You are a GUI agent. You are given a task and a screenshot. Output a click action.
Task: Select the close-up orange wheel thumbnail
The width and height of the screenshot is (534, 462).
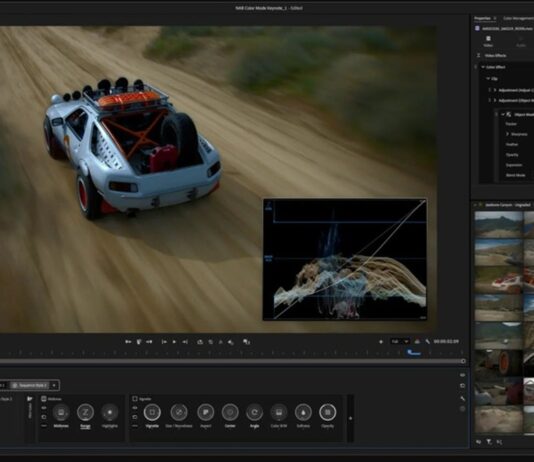pyautogui.click(x=498, y=363)
